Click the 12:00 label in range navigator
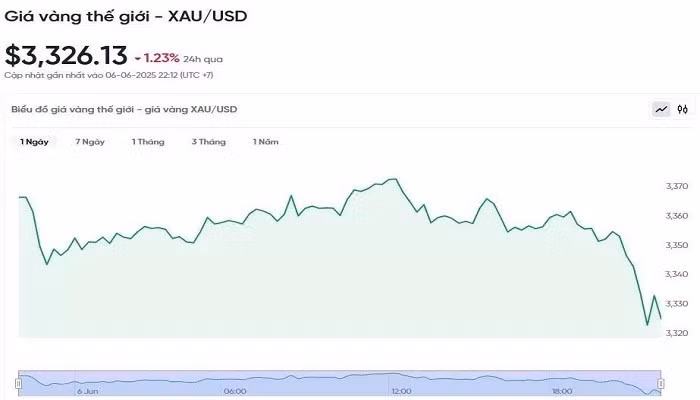Image resolution: width=700 pixels, height=400 pixels. (401, 391)
